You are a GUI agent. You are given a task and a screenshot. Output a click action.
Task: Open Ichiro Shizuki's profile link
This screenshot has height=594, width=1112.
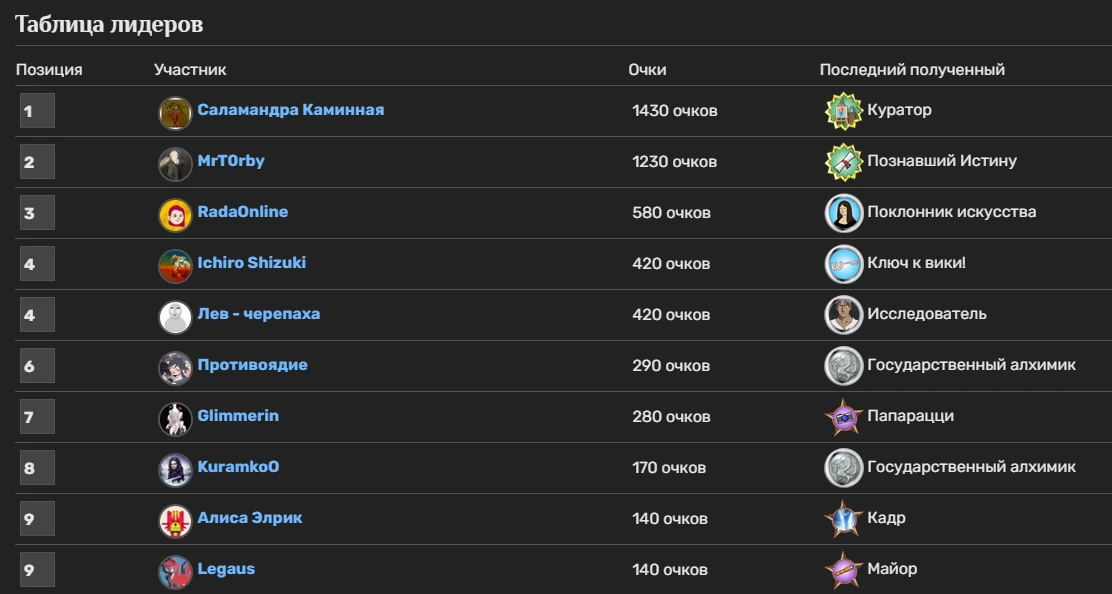pos(252,263)
